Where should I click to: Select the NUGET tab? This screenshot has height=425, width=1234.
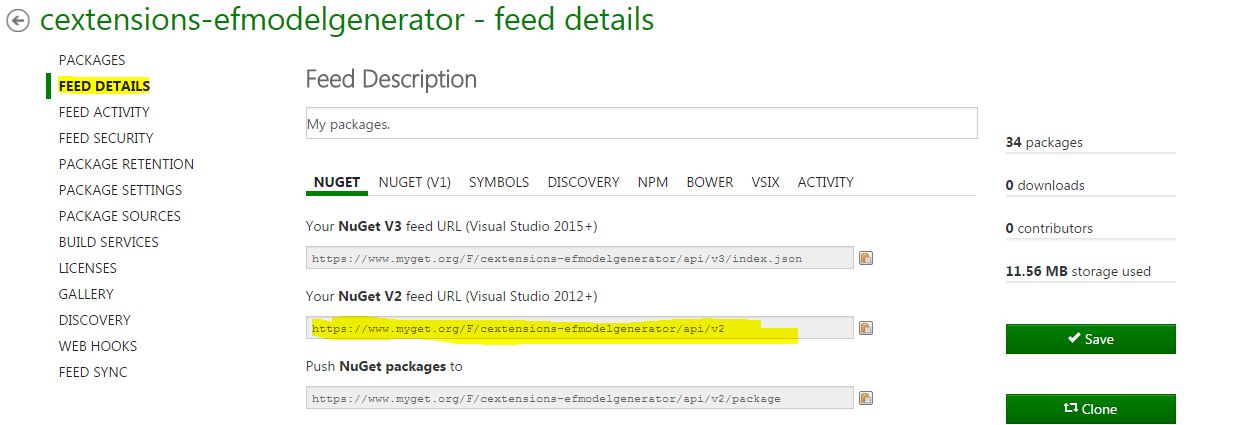point(337,182)
